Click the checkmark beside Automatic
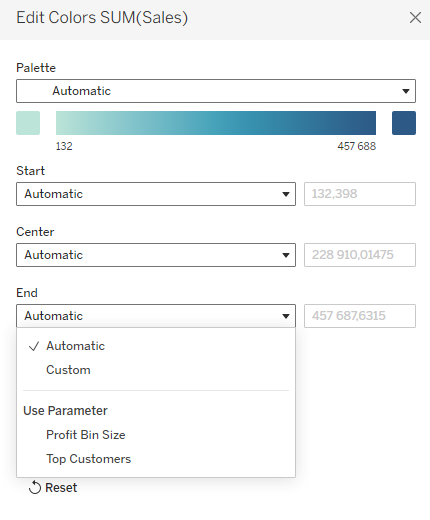 [34, 346]
